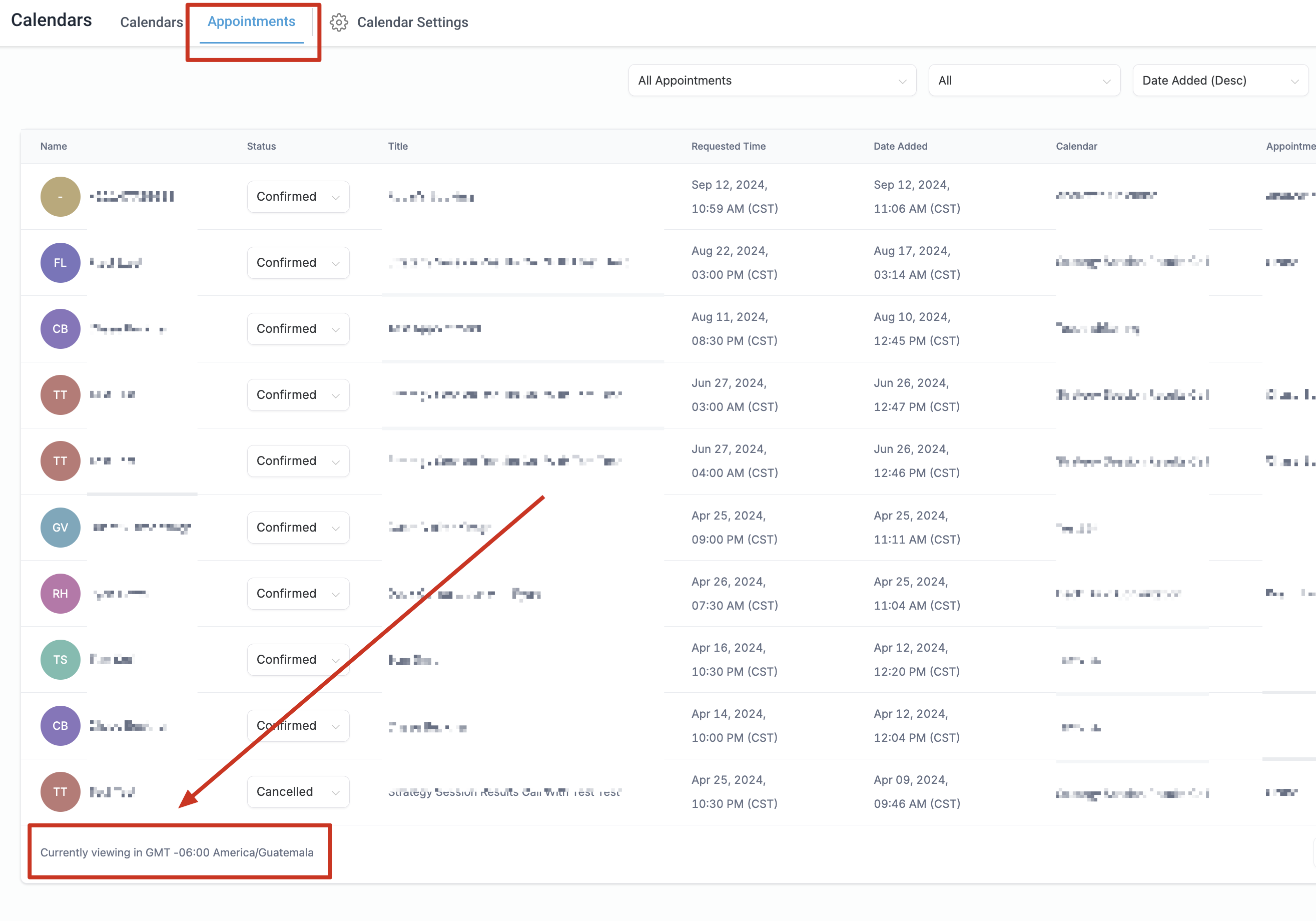Click the TT avatar beside Cancelled status
Image resolution: width=1316 pixels, height=921 pixels.
click(x=60, y=791)
